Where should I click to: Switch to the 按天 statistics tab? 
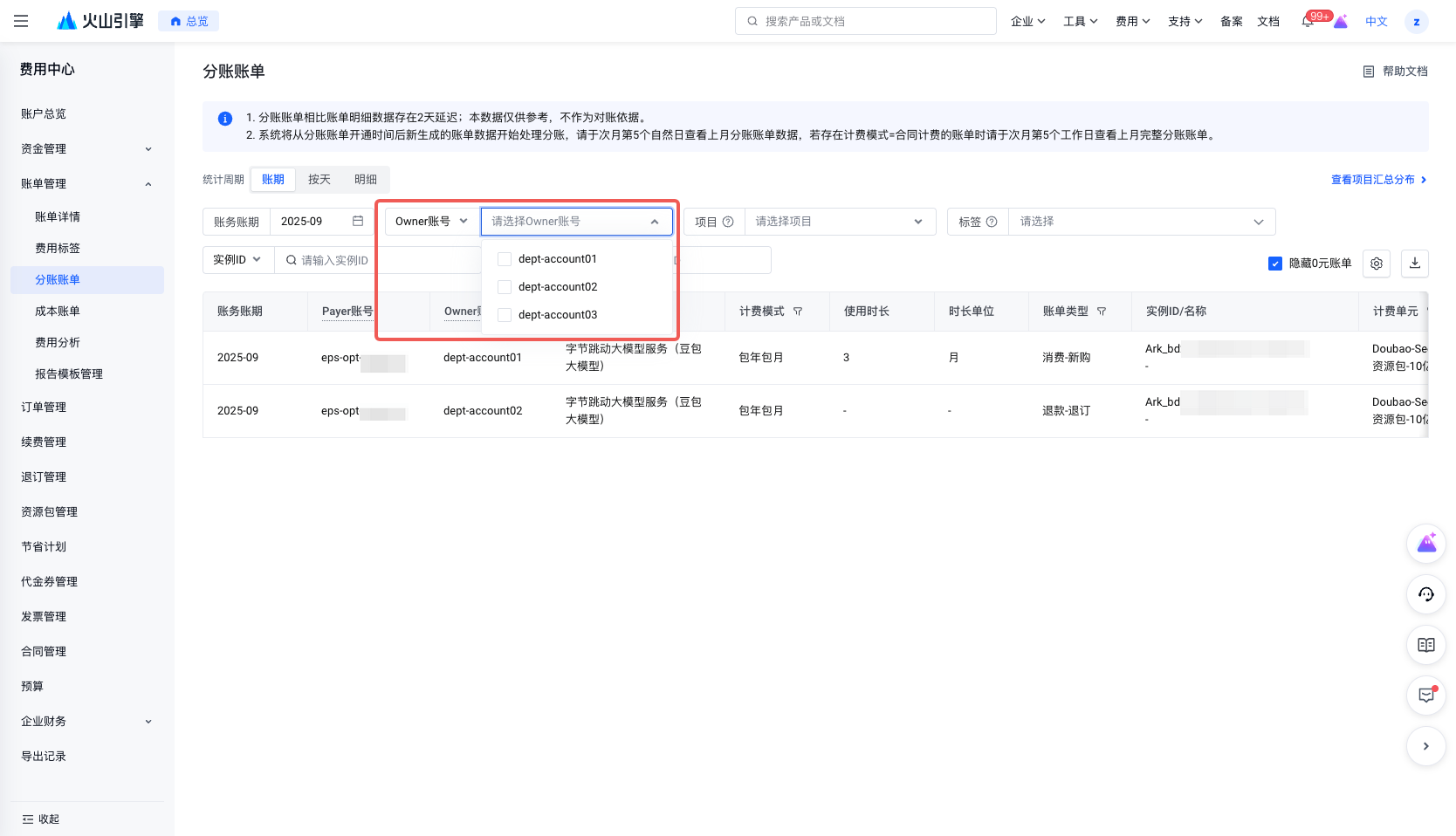[x=319, y=180]
